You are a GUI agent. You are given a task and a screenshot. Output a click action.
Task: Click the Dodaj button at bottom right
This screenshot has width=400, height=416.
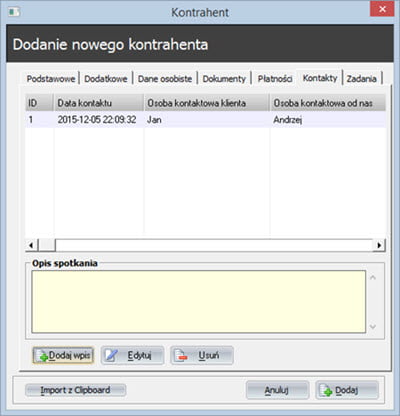[x=347, y=390]
